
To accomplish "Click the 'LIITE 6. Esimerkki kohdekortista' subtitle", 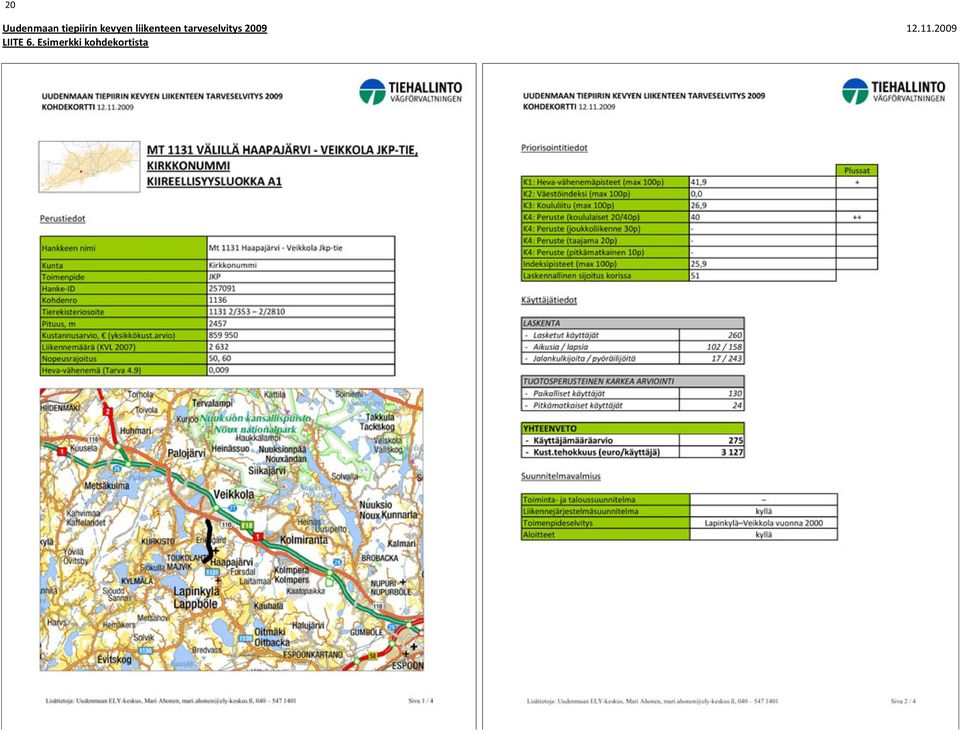I will pyautogui.click(x=75, y=42).
